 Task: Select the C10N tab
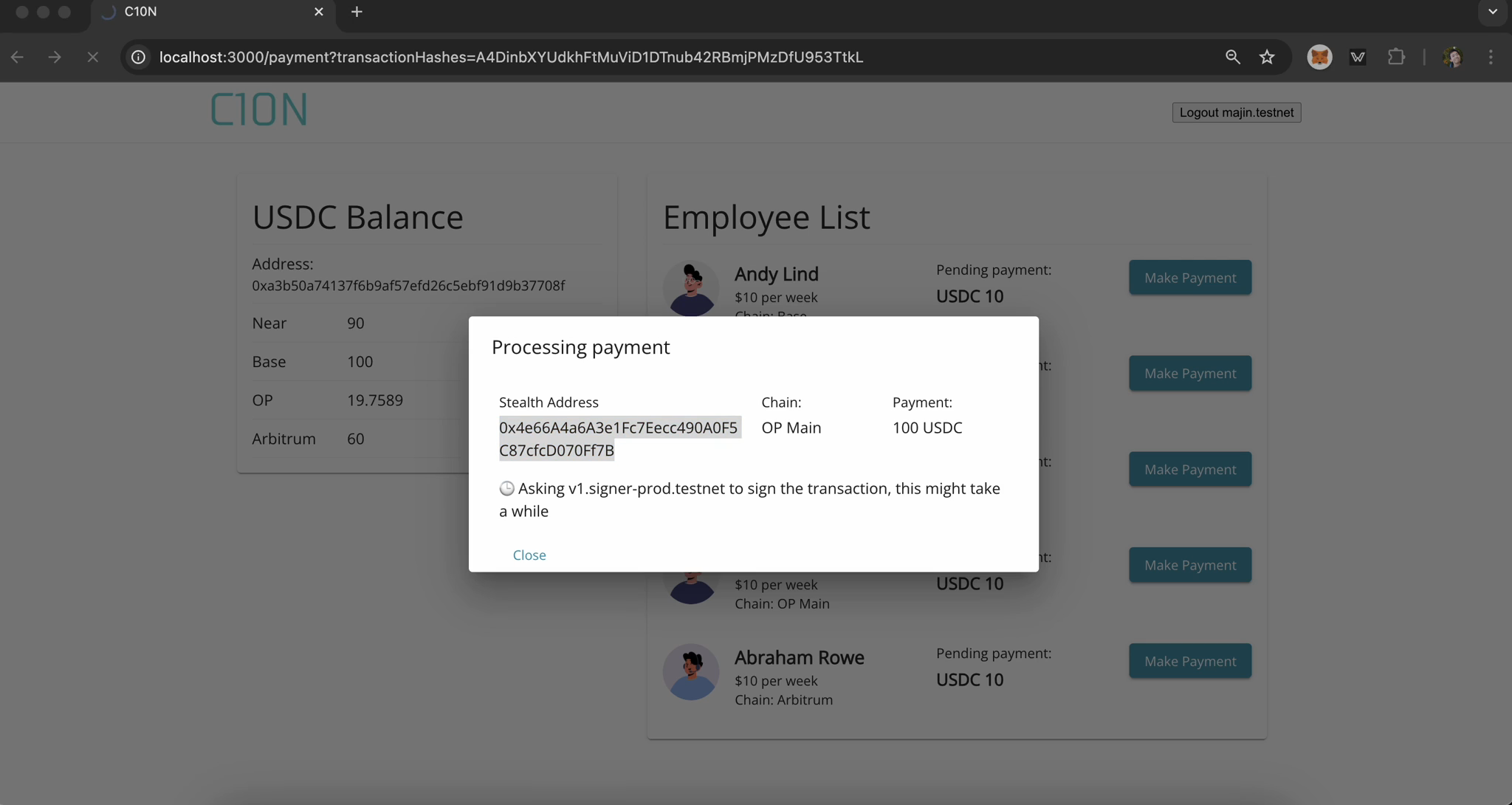click(x=213, y=12)
